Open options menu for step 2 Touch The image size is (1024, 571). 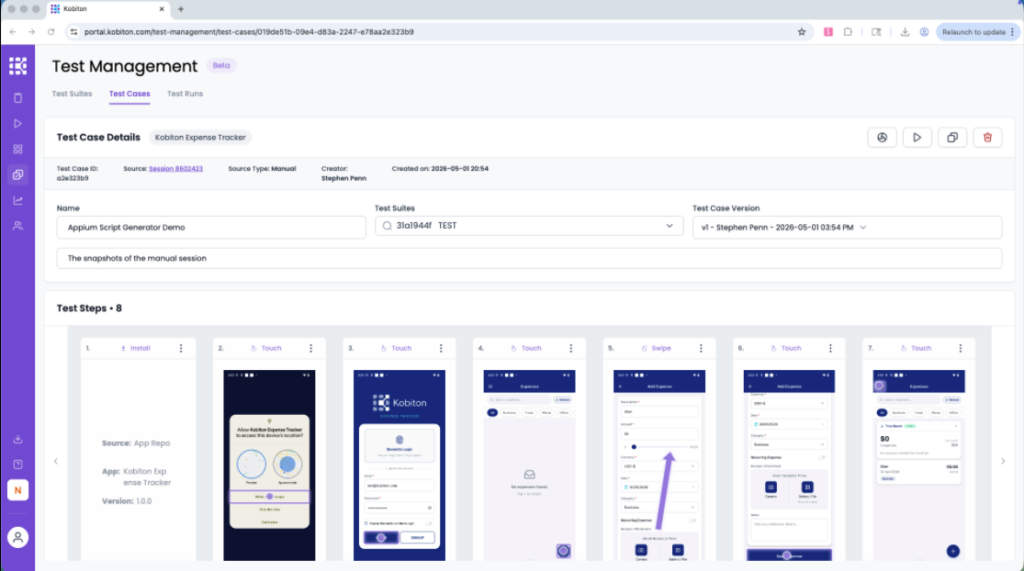[311, 348]
